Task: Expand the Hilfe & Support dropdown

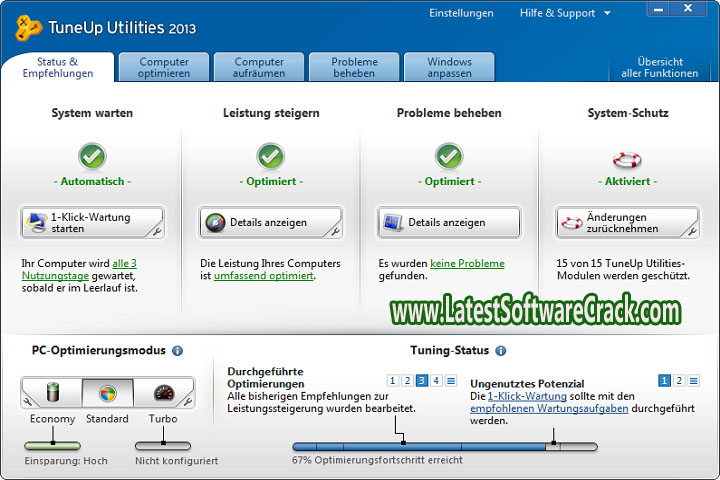Action: (565, 13)
